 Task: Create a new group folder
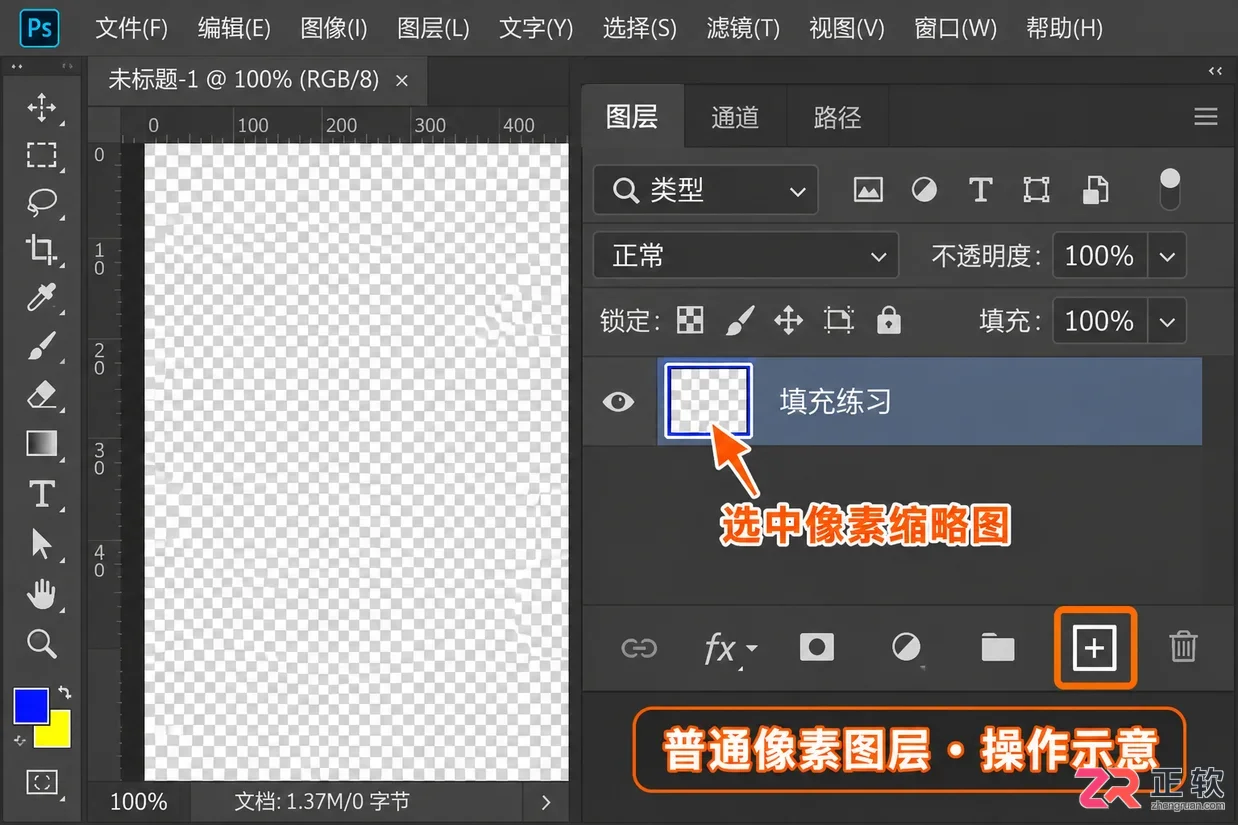coord(998,648)
